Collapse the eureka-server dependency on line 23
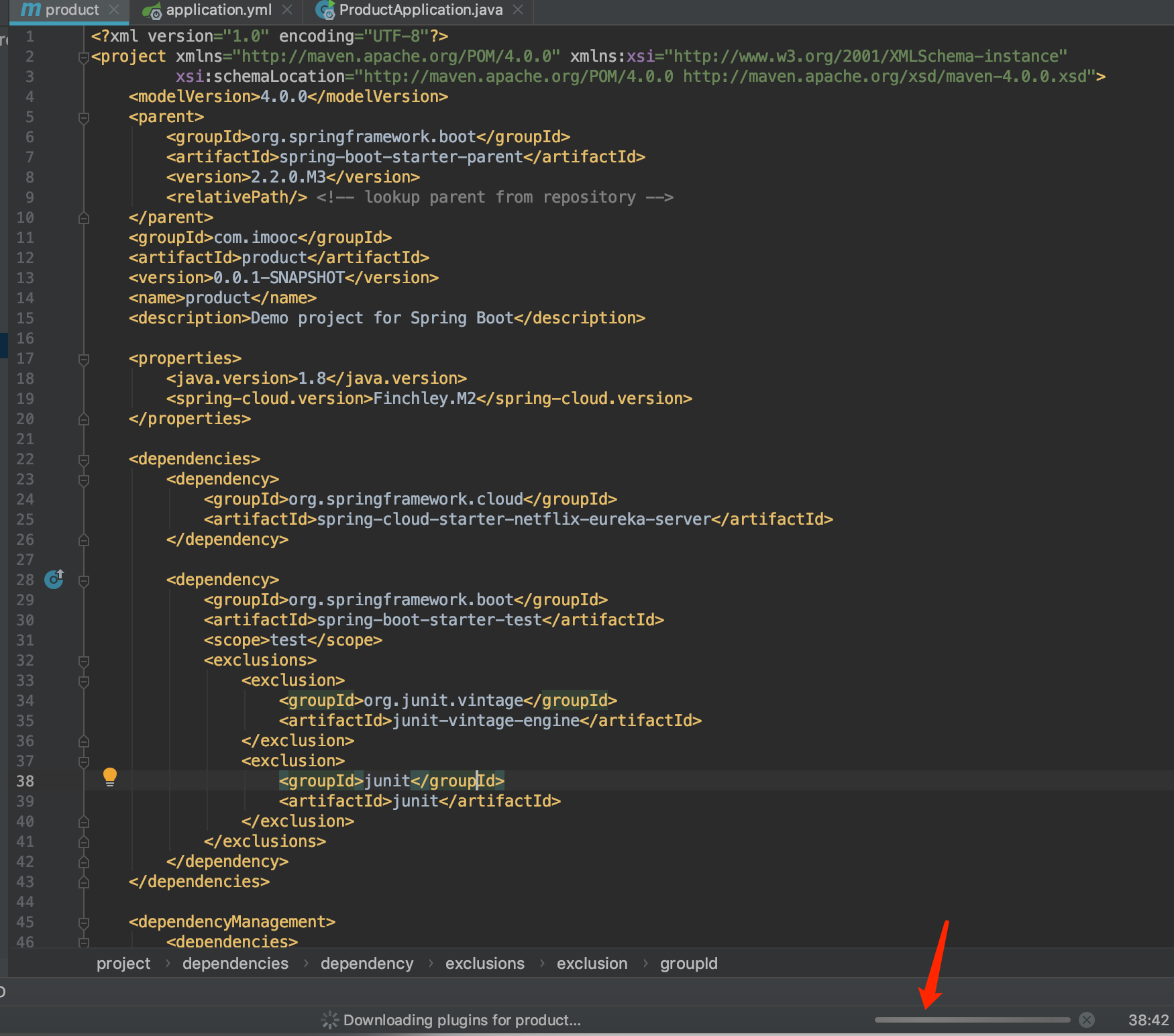 pyautogui.click(x=84, y=480)
